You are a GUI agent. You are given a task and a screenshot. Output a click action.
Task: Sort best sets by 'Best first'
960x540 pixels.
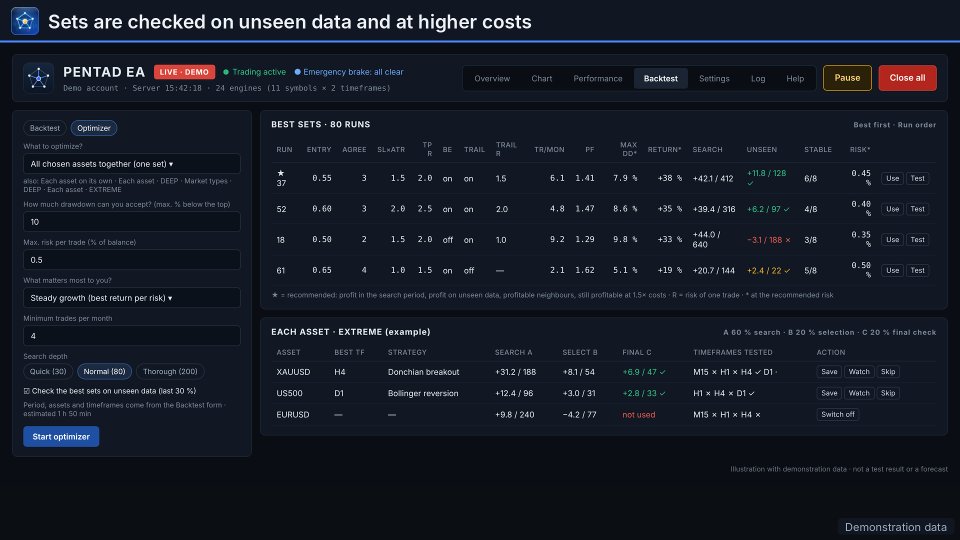pos(872,125)
